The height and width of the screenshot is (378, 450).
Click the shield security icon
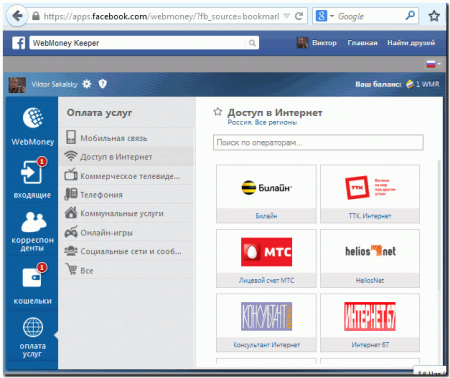point(102,84)
